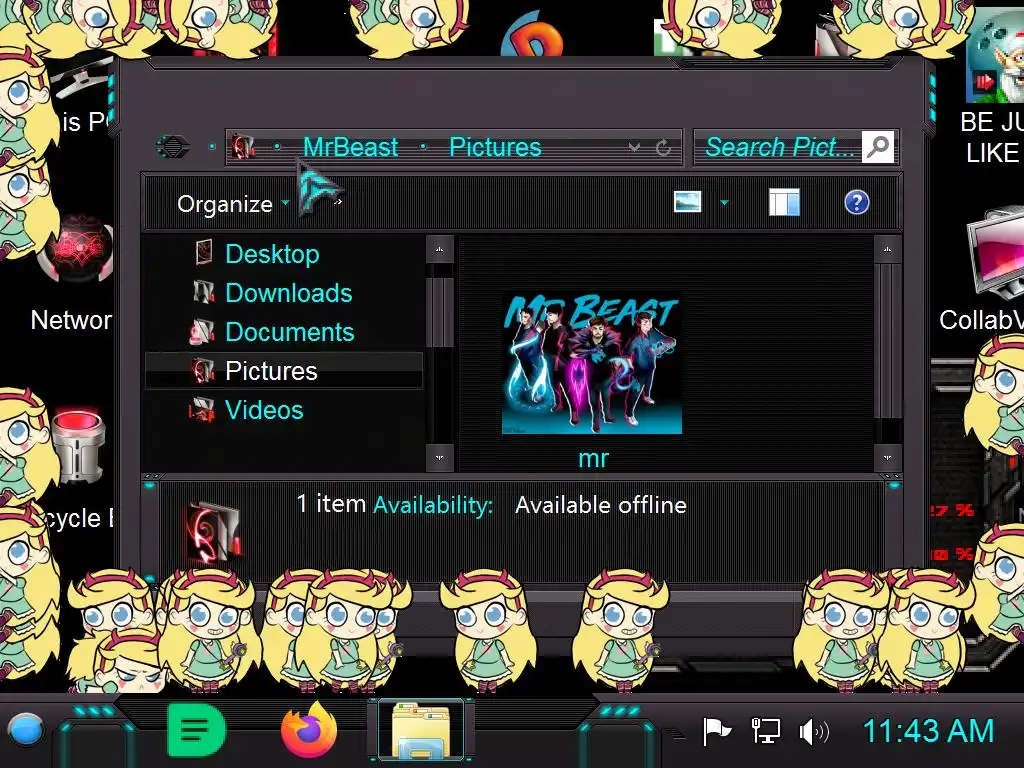The width and height of the screenshot is (1024, 768).
Task: Launch the green chat app from taskbar
Action: point(196,729)
